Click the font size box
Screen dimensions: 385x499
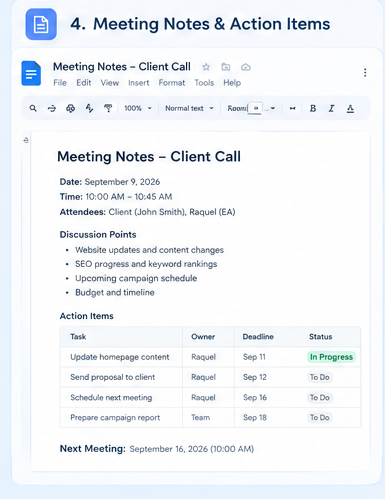tap(255, 108)
